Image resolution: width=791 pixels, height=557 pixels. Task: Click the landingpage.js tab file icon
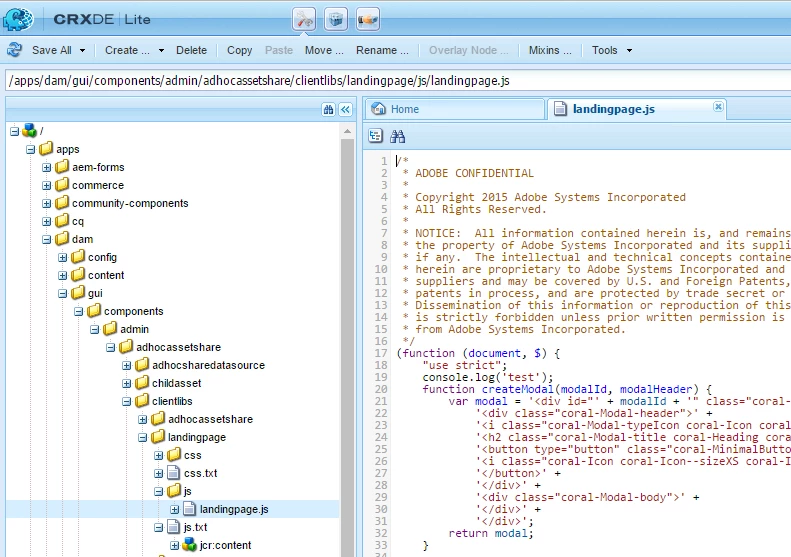point(560,109)
